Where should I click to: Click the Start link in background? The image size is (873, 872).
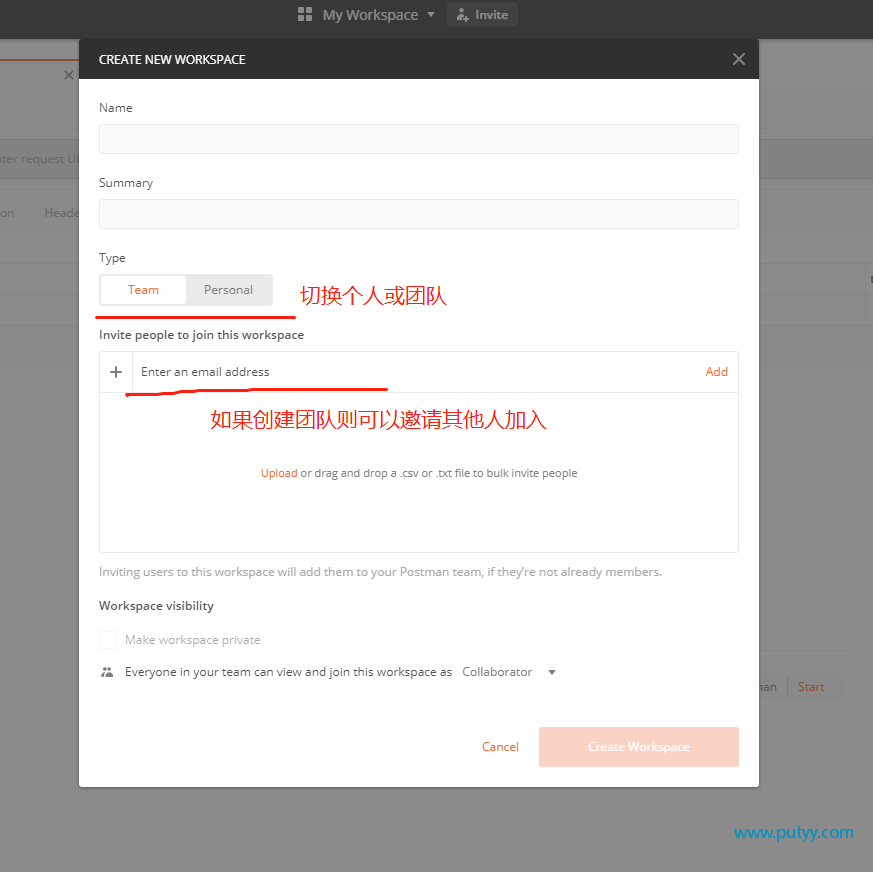pyautogui.click(x=811, y=687)
